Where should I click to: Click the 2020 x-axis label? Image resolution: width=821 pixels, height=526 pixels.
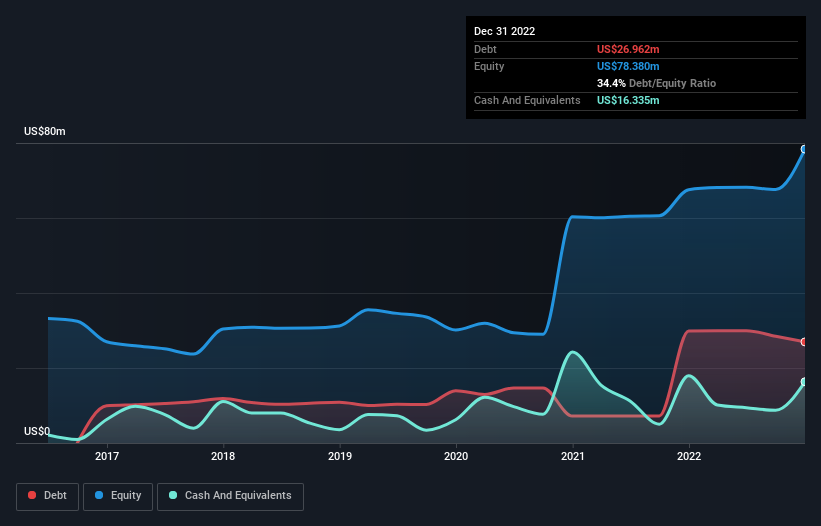pos(456,456)
